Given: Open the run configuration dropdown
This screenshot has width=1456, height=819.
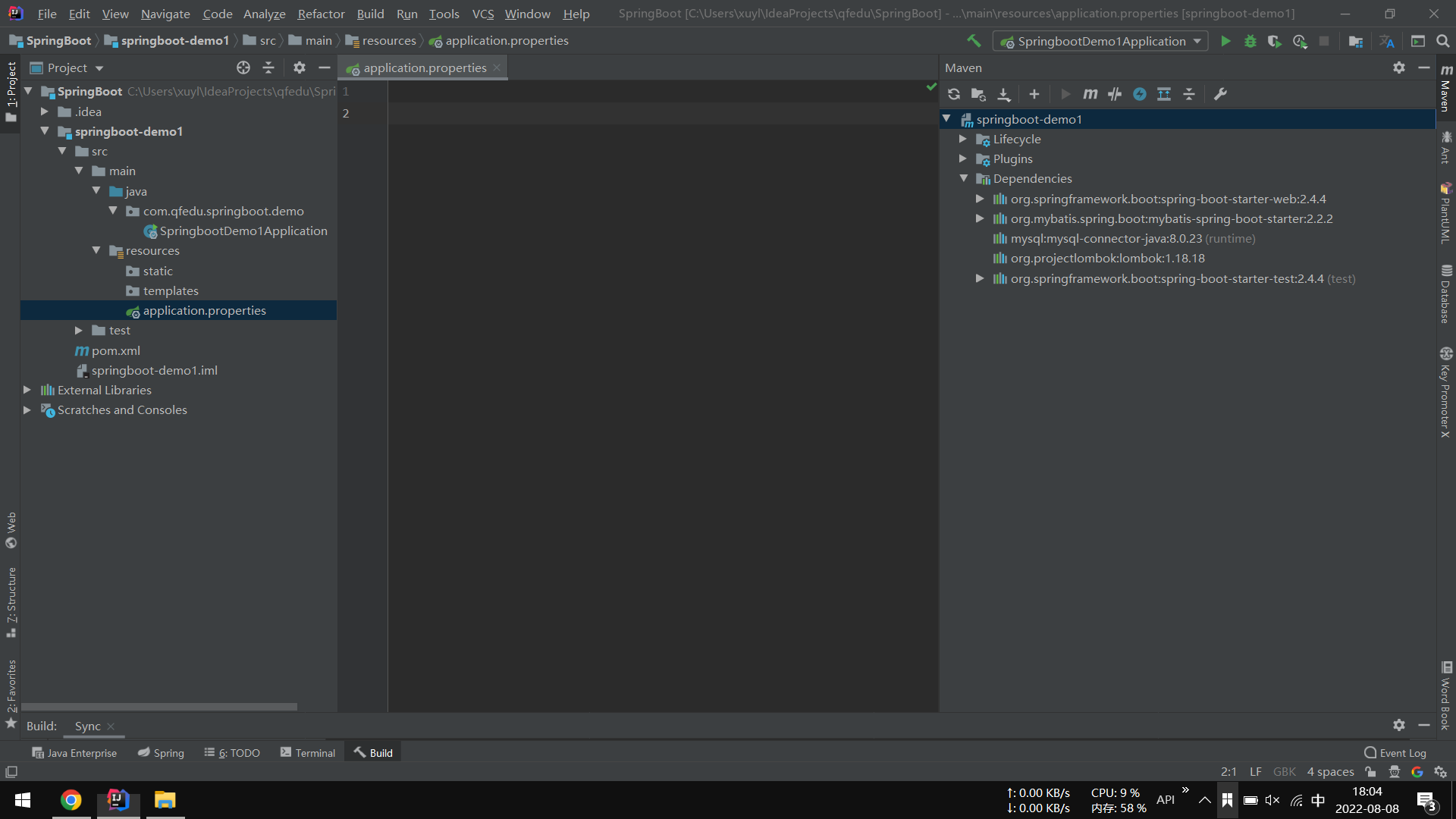Looking at the screenshot, I should (1100, 41).
